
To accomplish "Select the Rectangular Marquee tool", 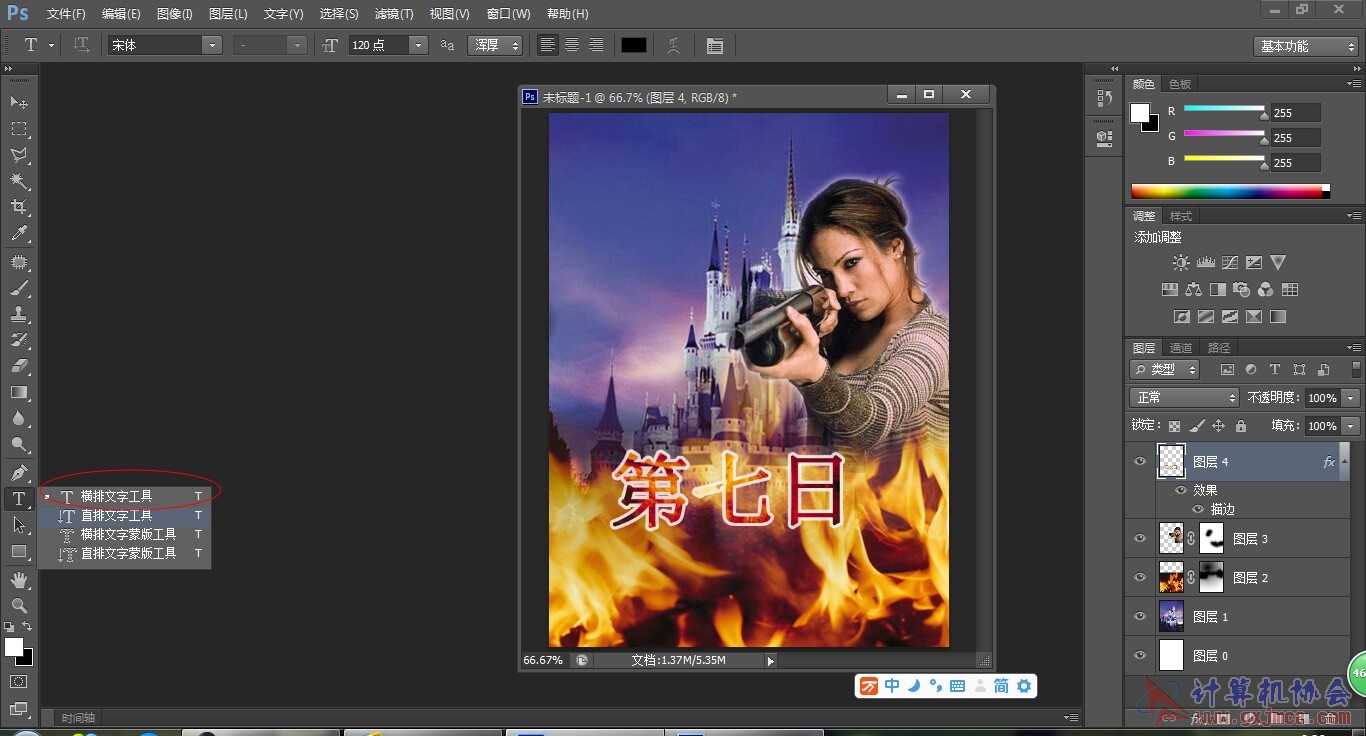I will (19, 129).
